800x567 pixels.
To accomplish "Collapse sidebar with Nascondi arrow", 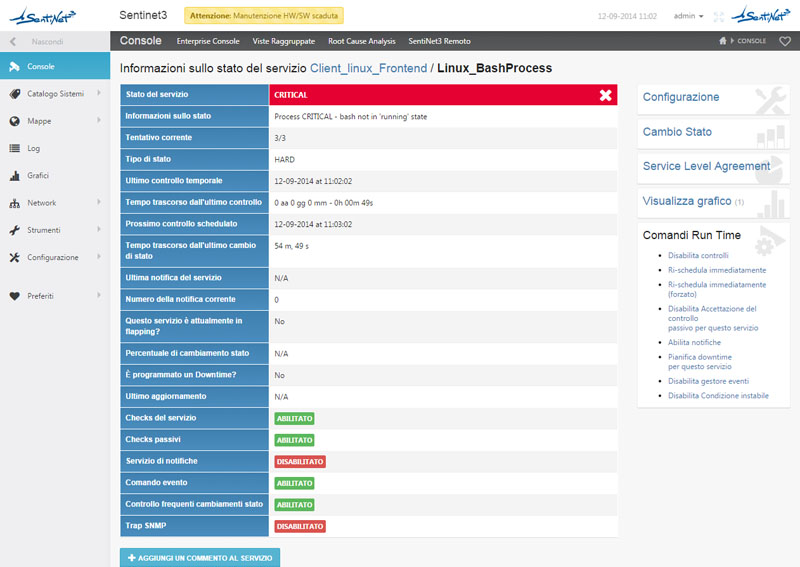I will pos(13,41).
